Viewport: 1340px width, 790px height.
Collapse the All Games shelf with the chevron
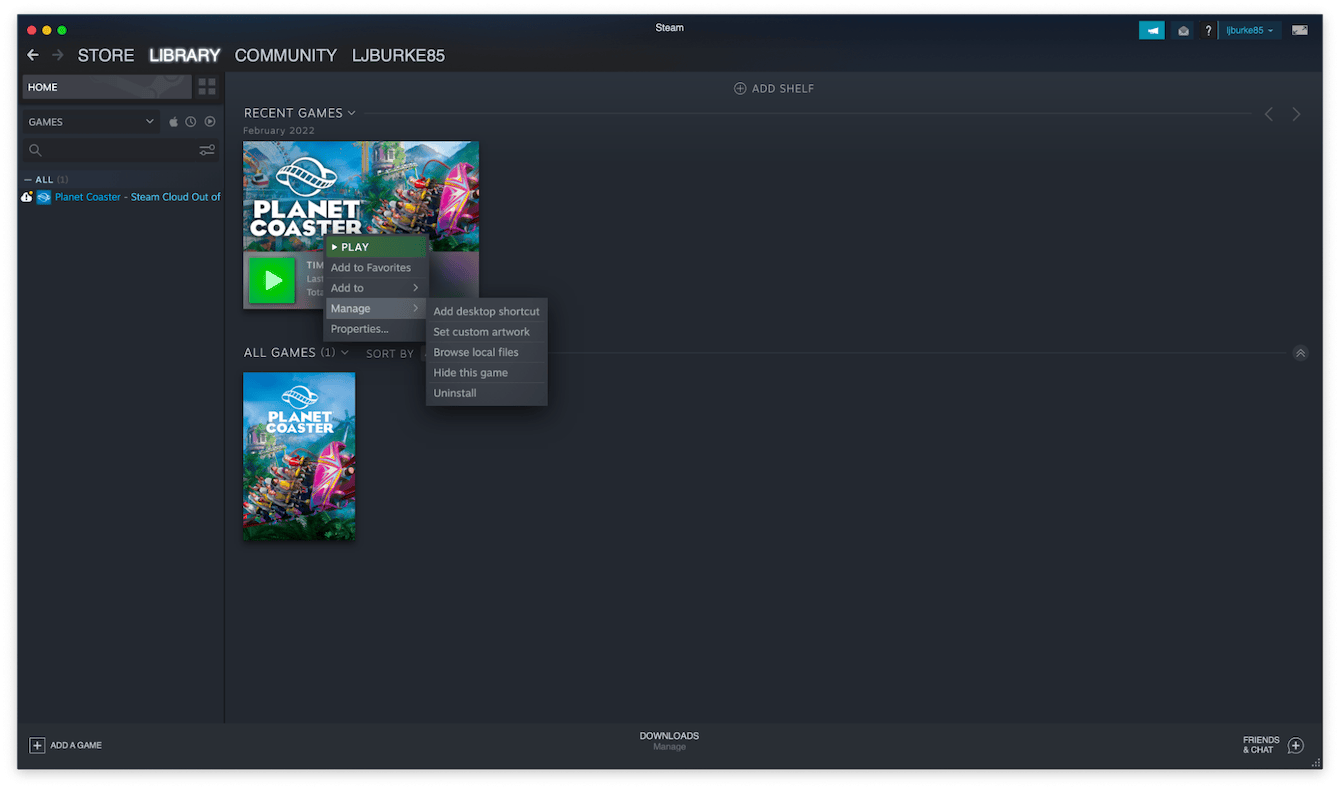(1300, 352)
